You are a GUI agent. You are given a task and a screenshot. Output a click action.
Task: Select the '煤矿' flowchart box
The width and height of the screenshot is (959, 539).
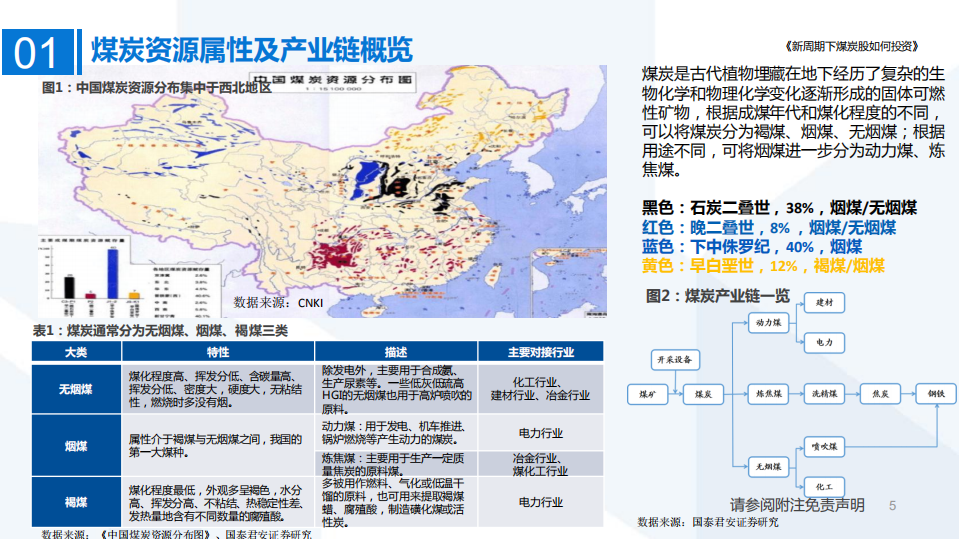(647, 395)
